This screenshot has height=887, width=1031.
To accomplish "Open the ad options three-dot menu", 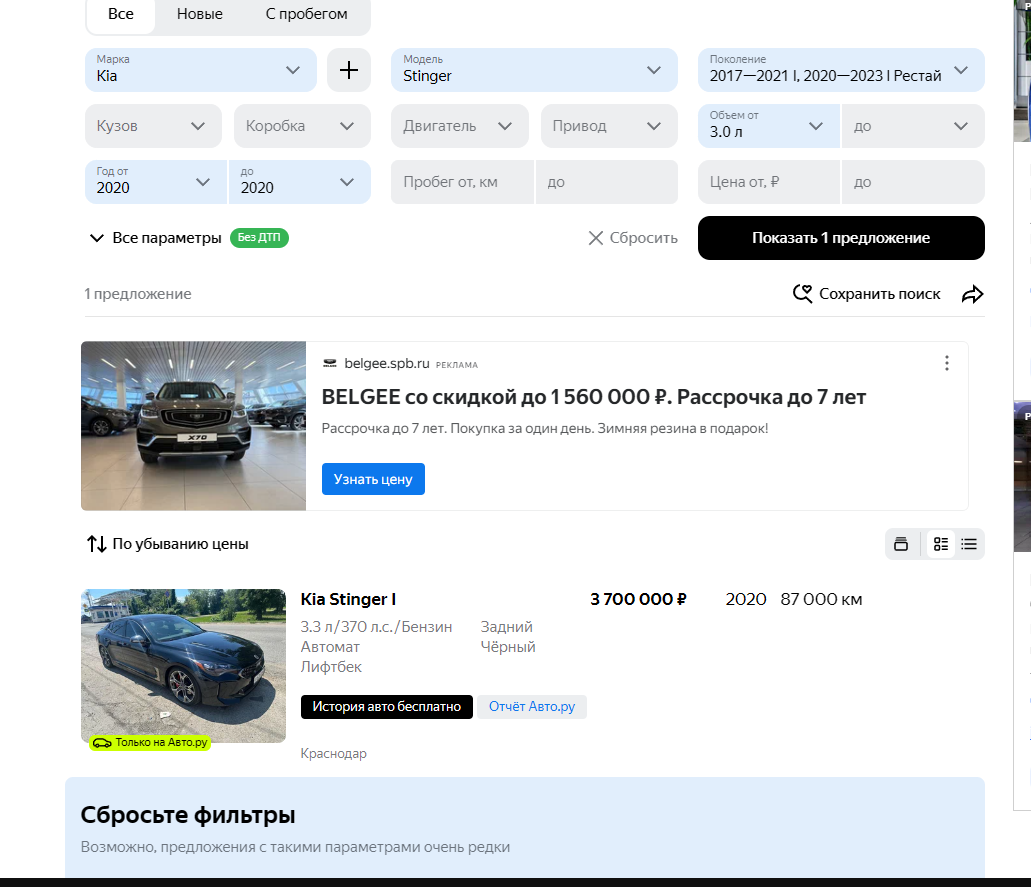I will click(947, 363).
